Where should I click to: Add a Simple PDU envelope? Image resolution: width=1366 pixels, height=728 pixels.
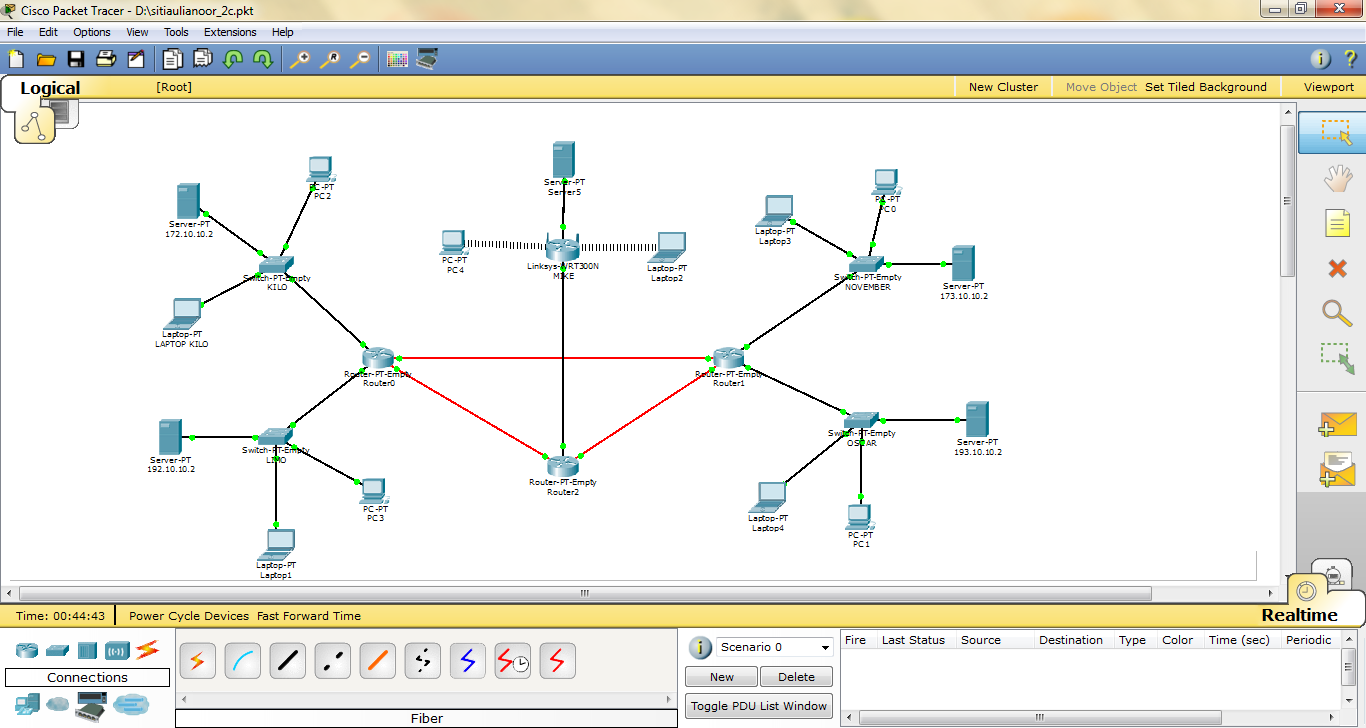[1337, 425]
